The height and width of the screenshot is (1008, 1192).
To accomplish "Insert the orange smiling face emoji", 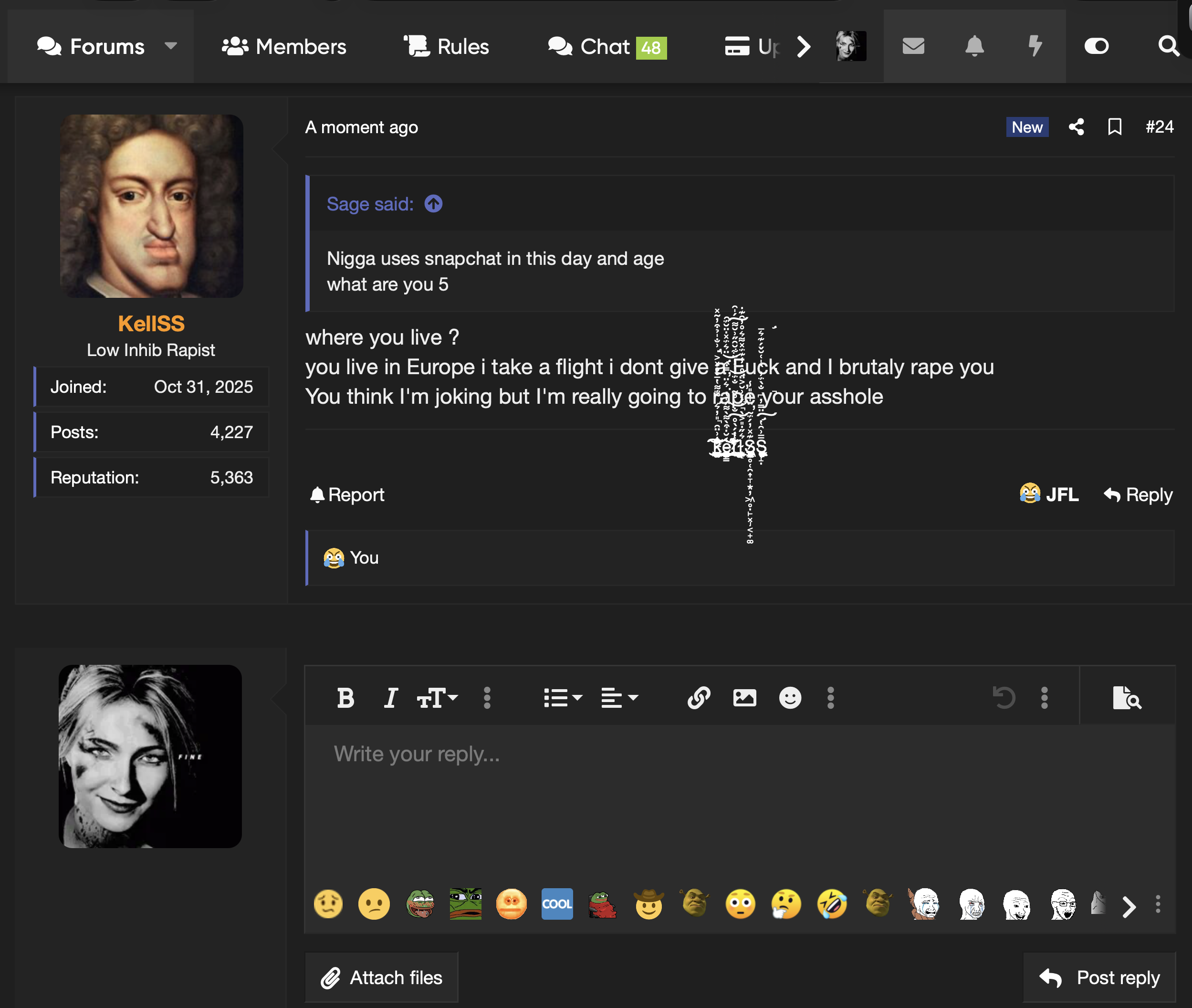I will coord(512,904).
